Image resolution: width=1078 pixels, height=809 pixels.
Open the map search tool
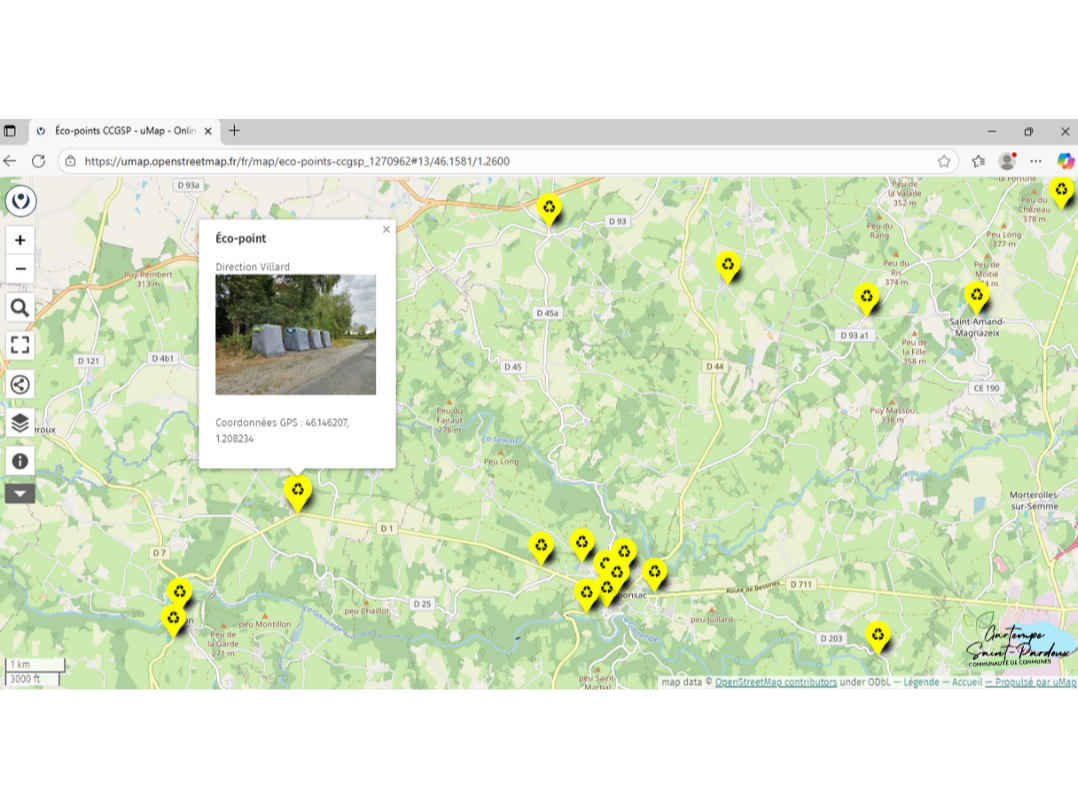pyautogui.click(x=20, y=308)
